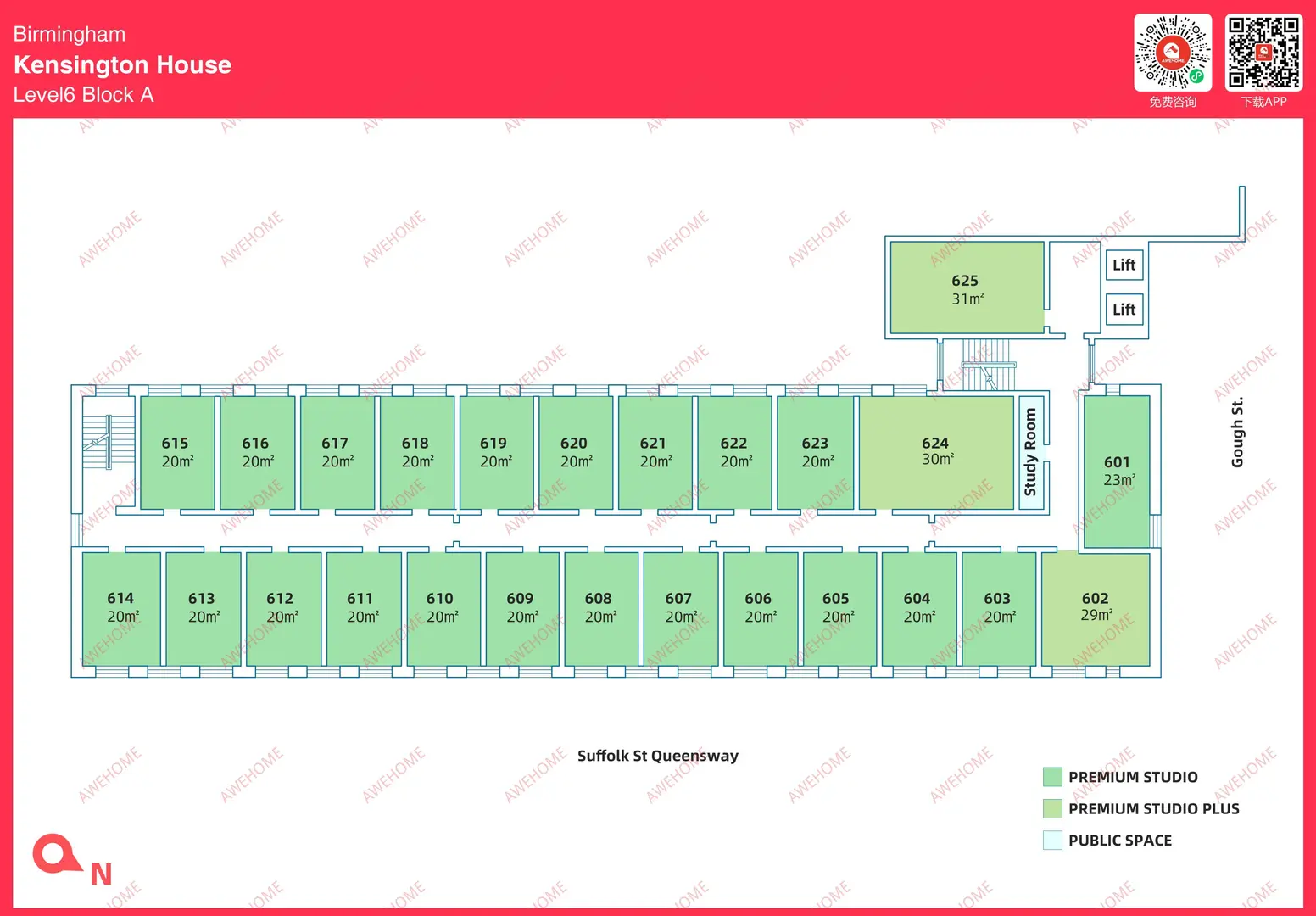Click the Premium Studio Plus legend swatch
The height and width of the screenshot is (916, 1316).
pyautogui.click(x=1051, y=808)
